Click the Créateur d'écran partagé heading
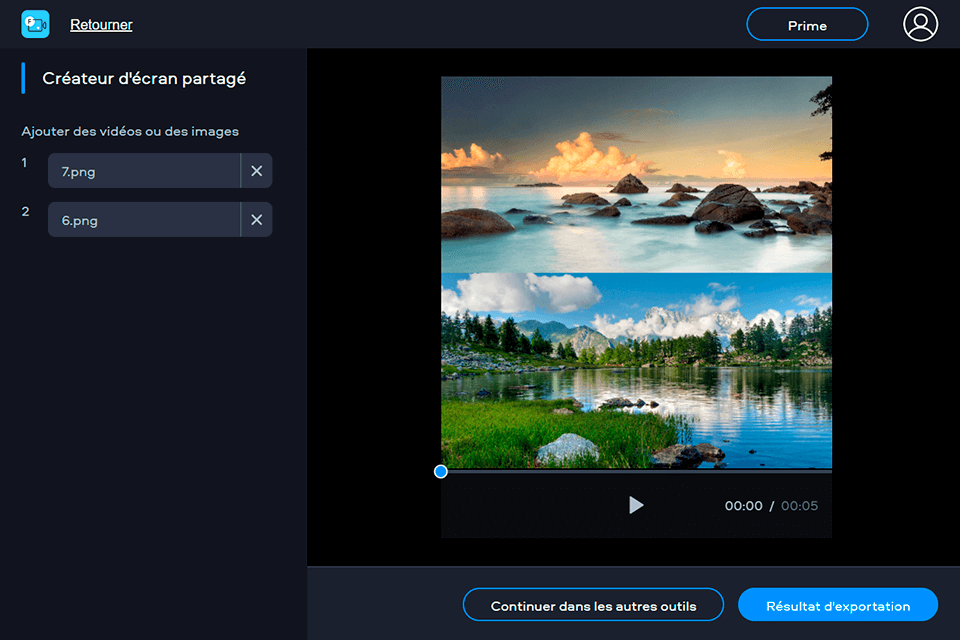 (144, 78)
